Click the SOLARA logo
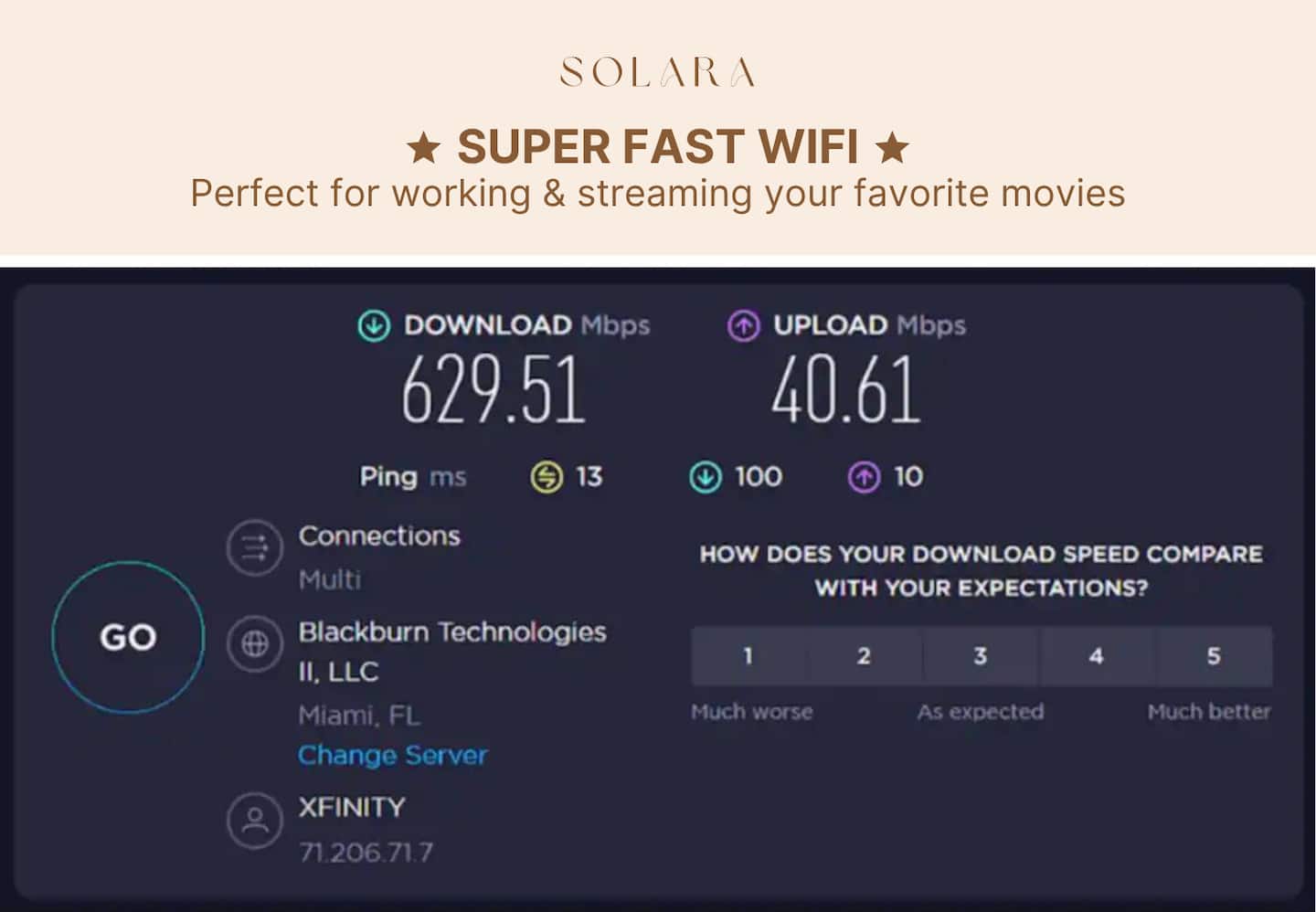This screenshot has height=912, width=1316. [x=658, y=72]
